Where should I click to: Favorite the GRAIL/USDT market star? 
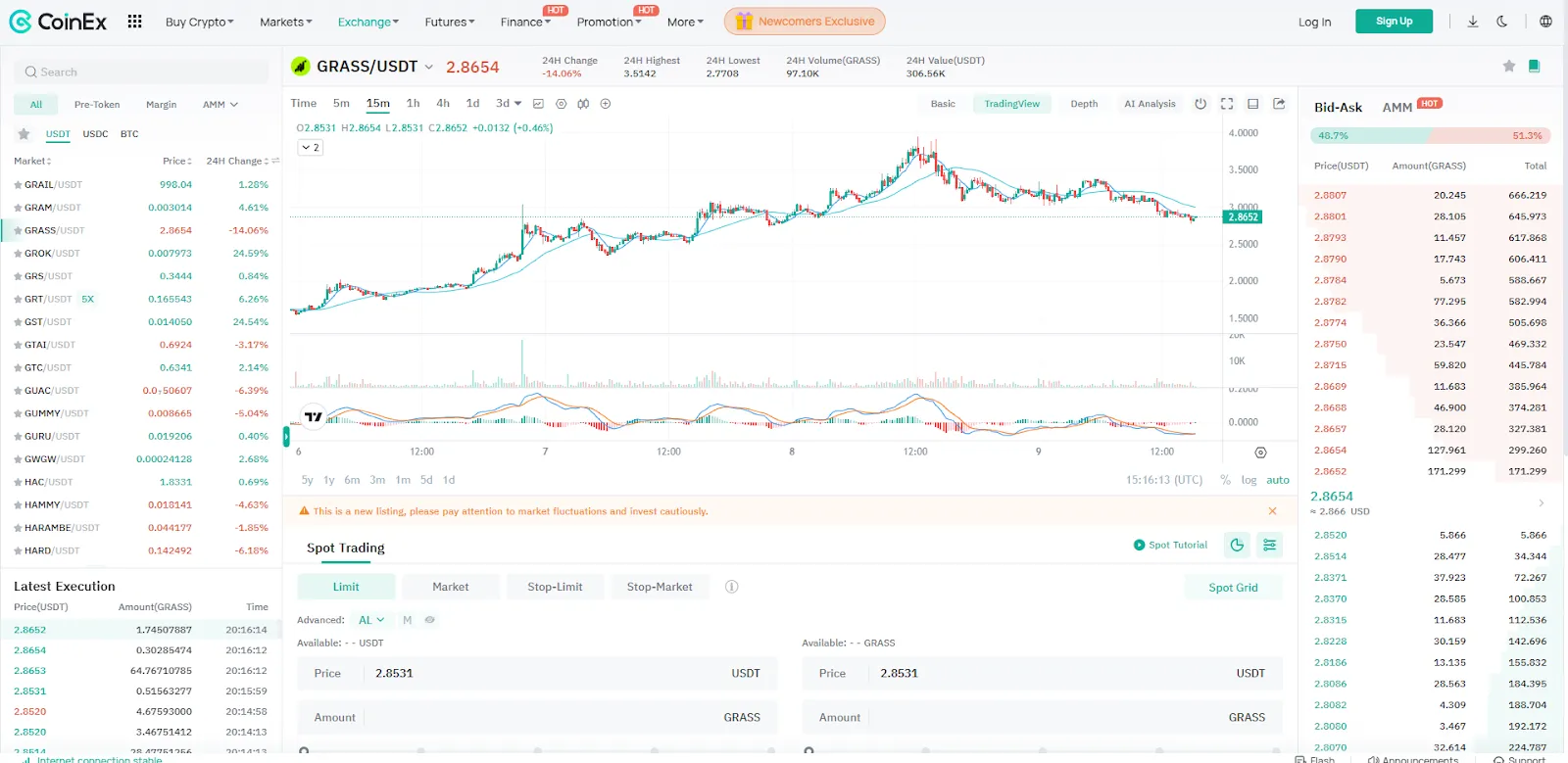point(18,184)
